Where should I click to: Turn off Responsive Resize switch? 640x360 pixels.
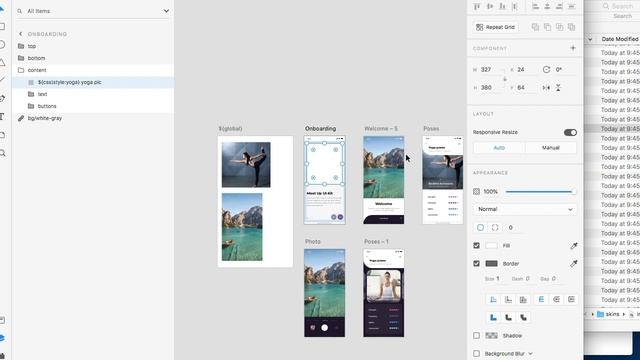point(570,132)
